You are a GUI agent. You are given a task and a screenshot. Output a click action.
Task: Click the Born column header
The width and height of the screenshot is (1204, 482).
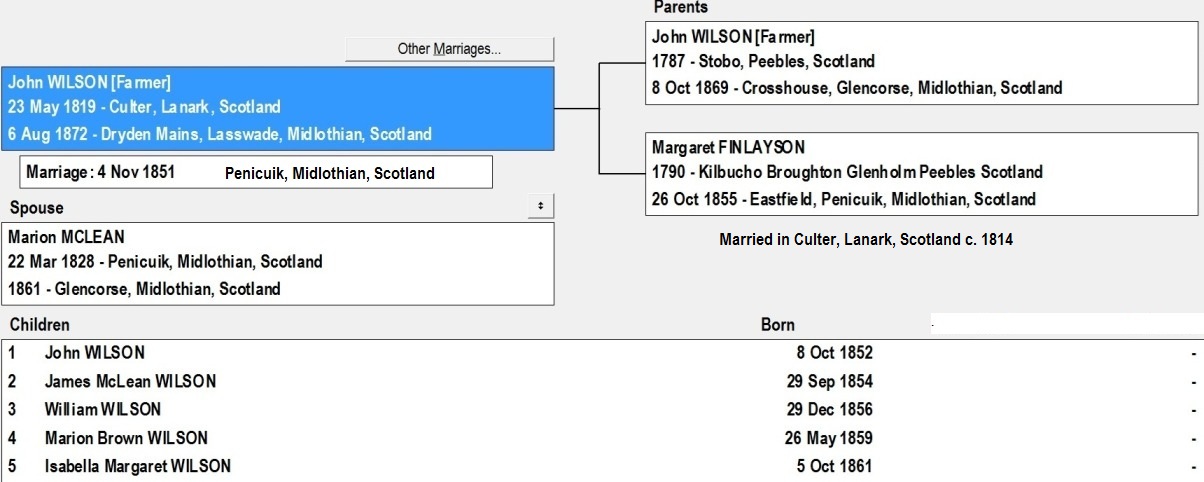(778, 325)
